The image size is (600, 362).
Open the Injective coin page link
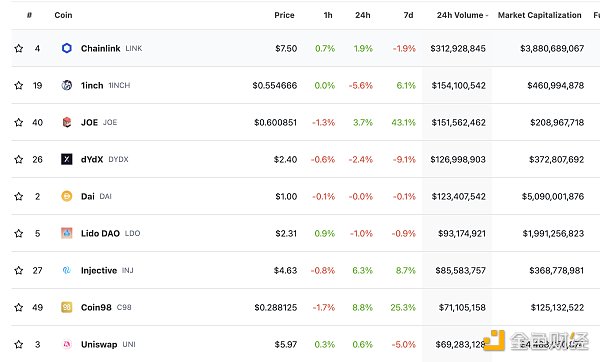99,271
